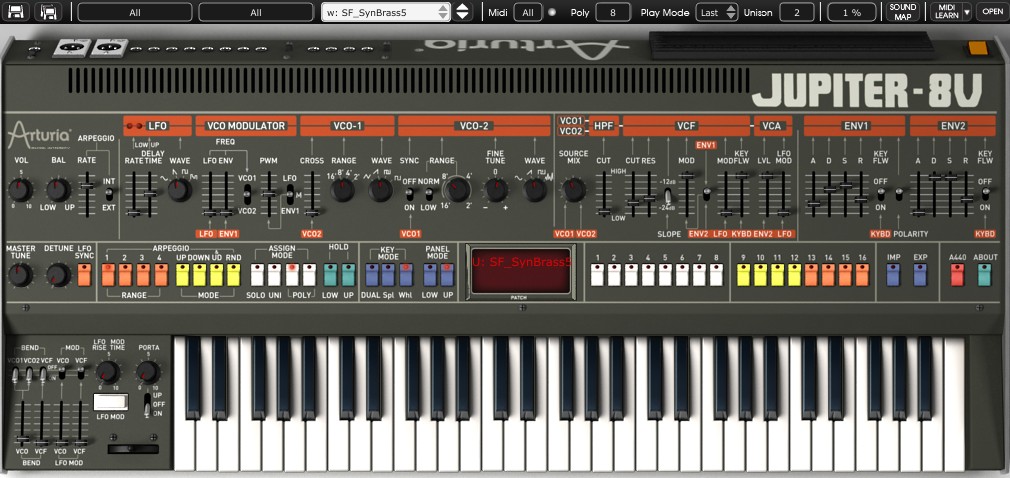1010x478 pixels.
Task: Toggle the VCO1/VCO2 modulator destination switch
Action: [247, 193]
